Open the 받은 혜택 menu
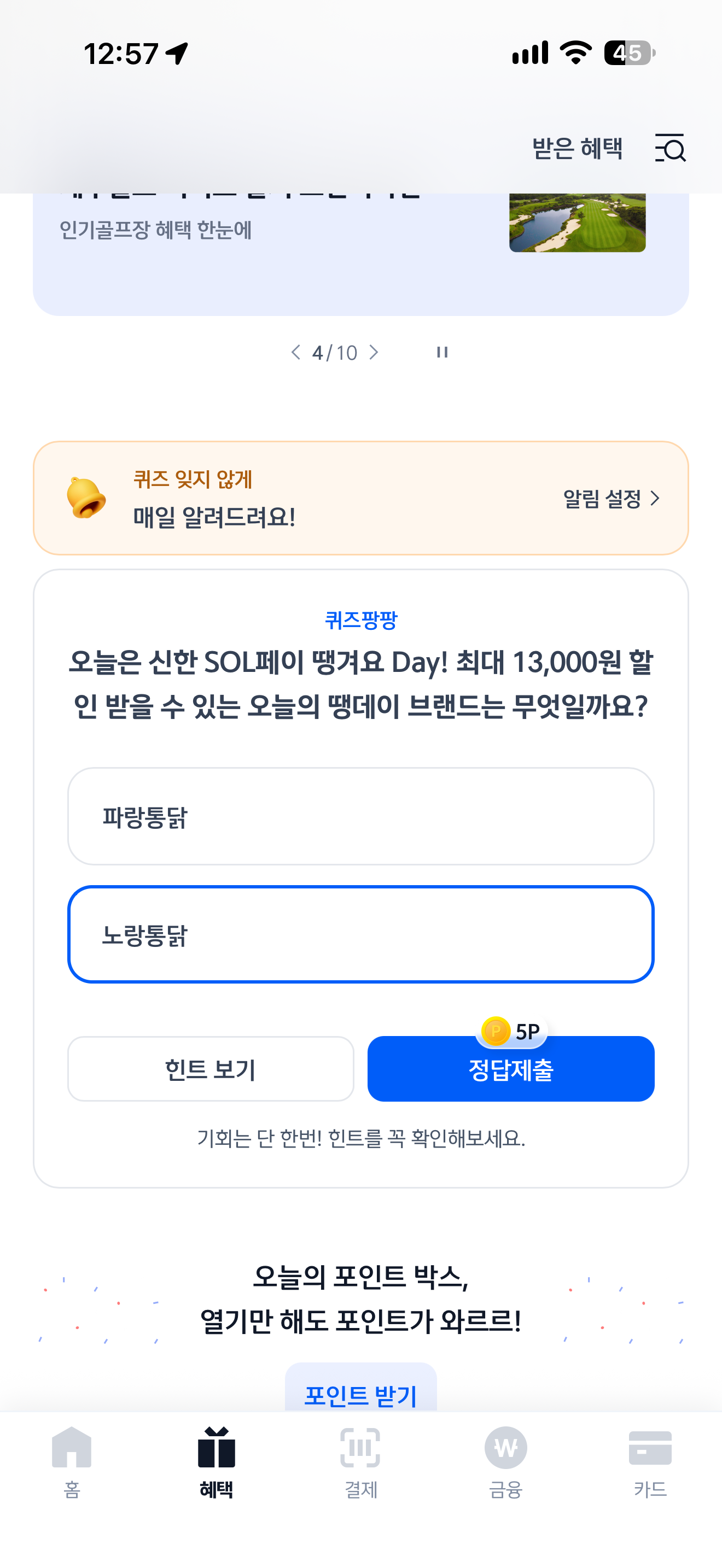 pos(577,148)
